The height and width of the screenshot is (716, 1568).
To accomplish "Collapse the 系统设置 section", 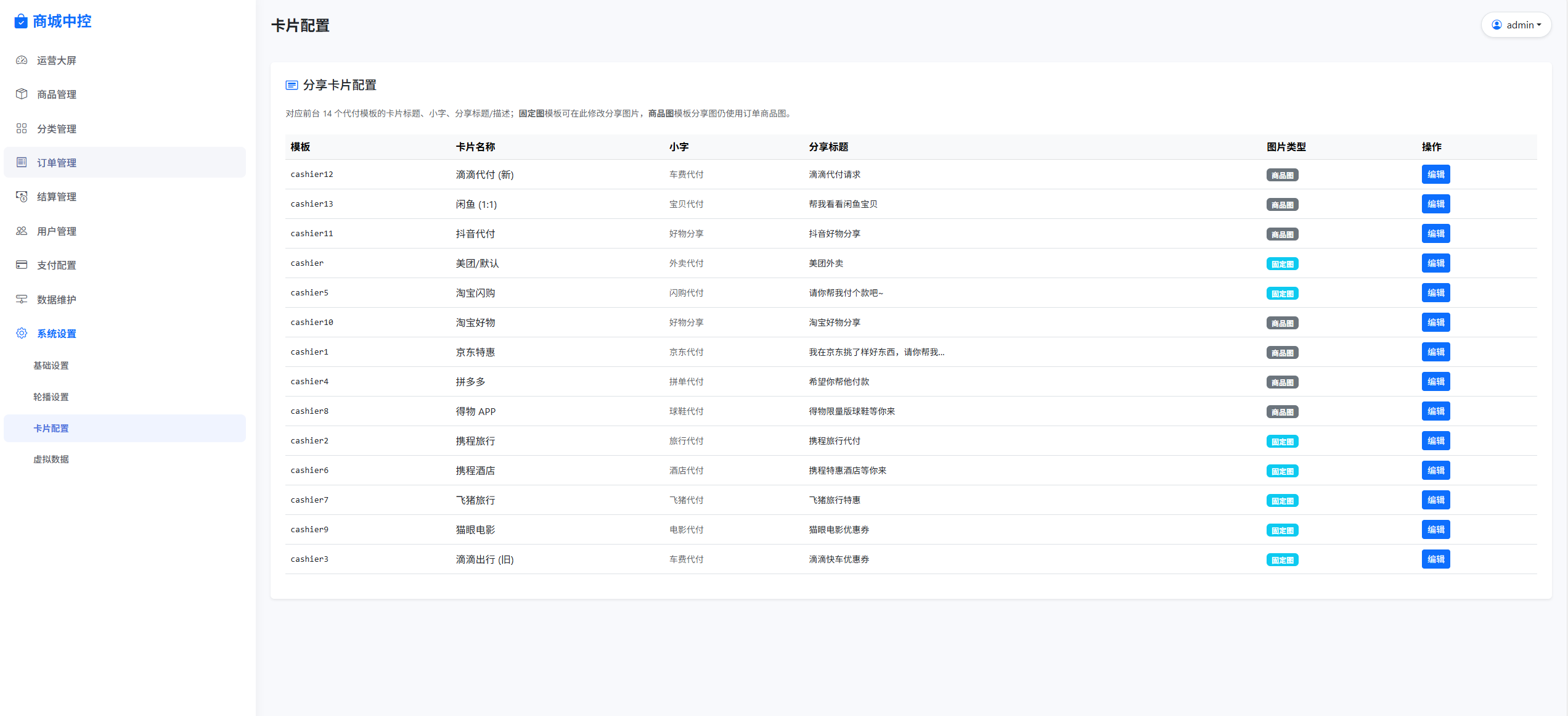I will [55, 333].
